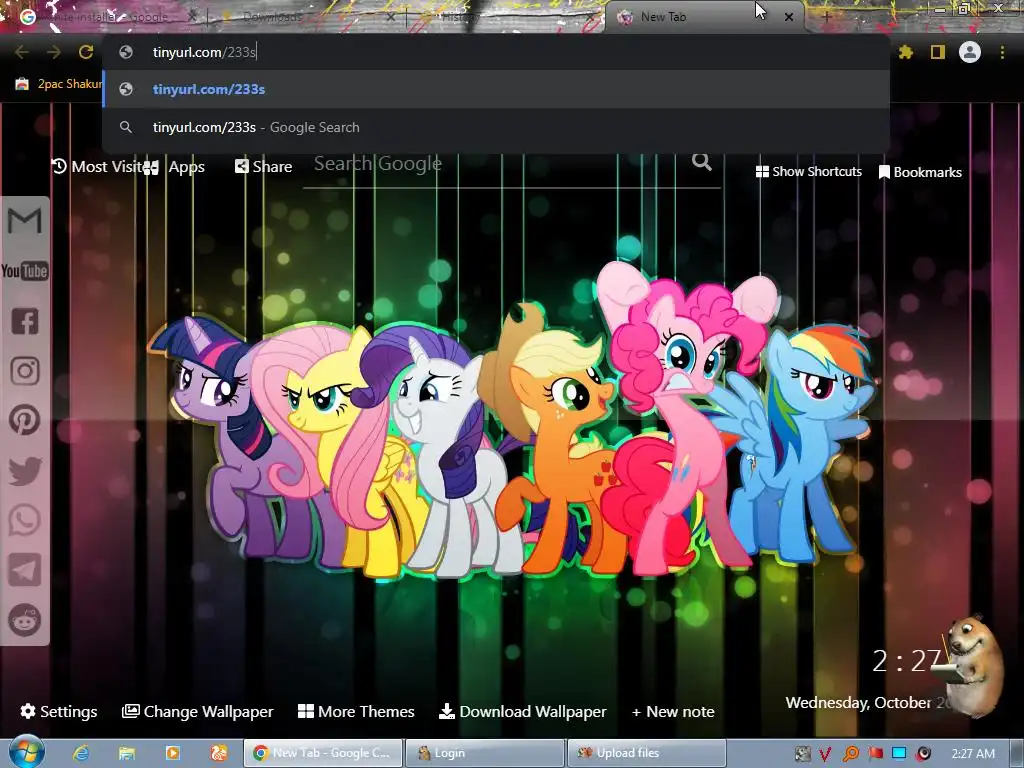
Task: Click the clock showing 2:27
Action: click(x=906, y=661)
